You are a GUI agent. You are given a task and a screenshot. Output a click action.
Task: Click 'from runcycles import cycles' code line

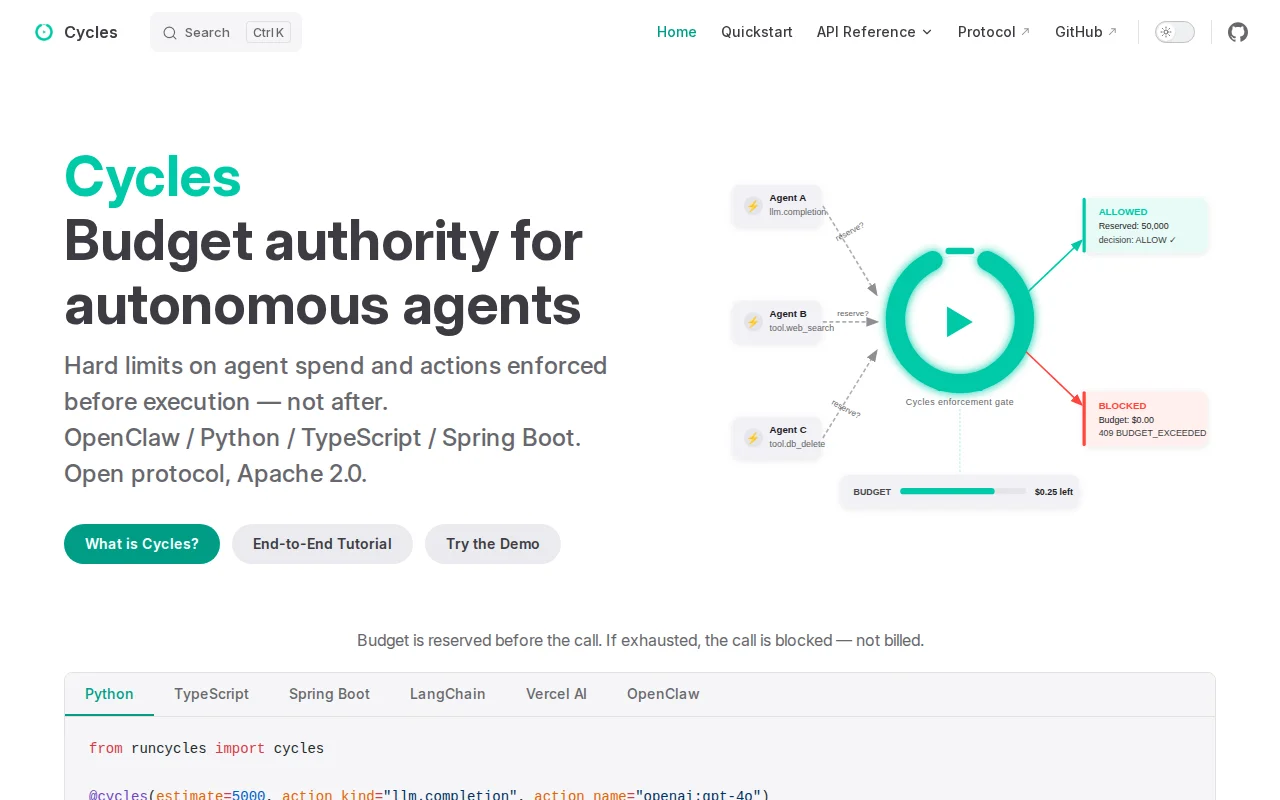pyautogui.click(x=206, y=748)
